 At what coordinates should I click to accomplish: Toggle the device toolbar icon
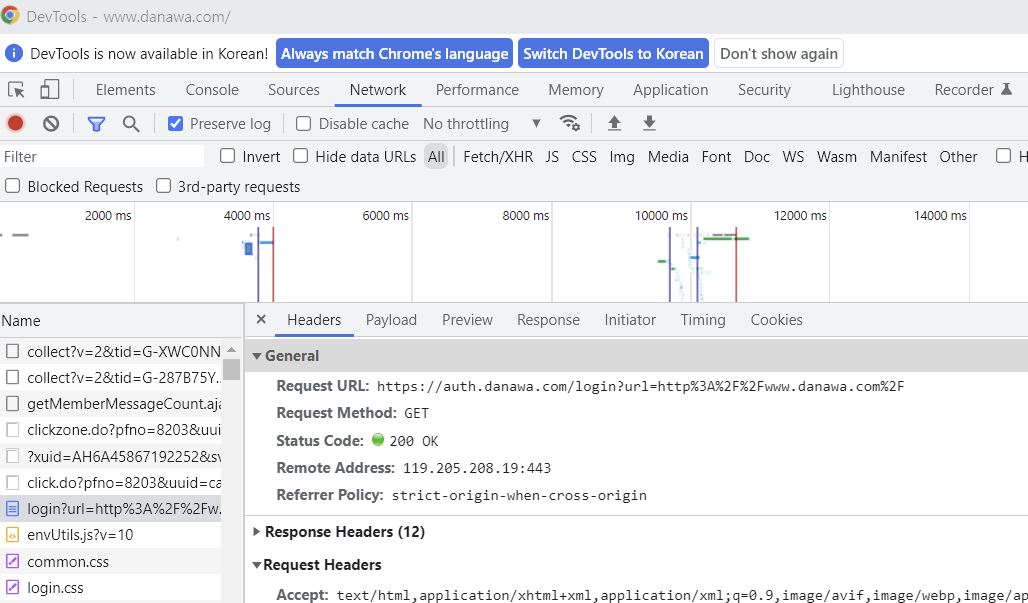coord(49,90)
